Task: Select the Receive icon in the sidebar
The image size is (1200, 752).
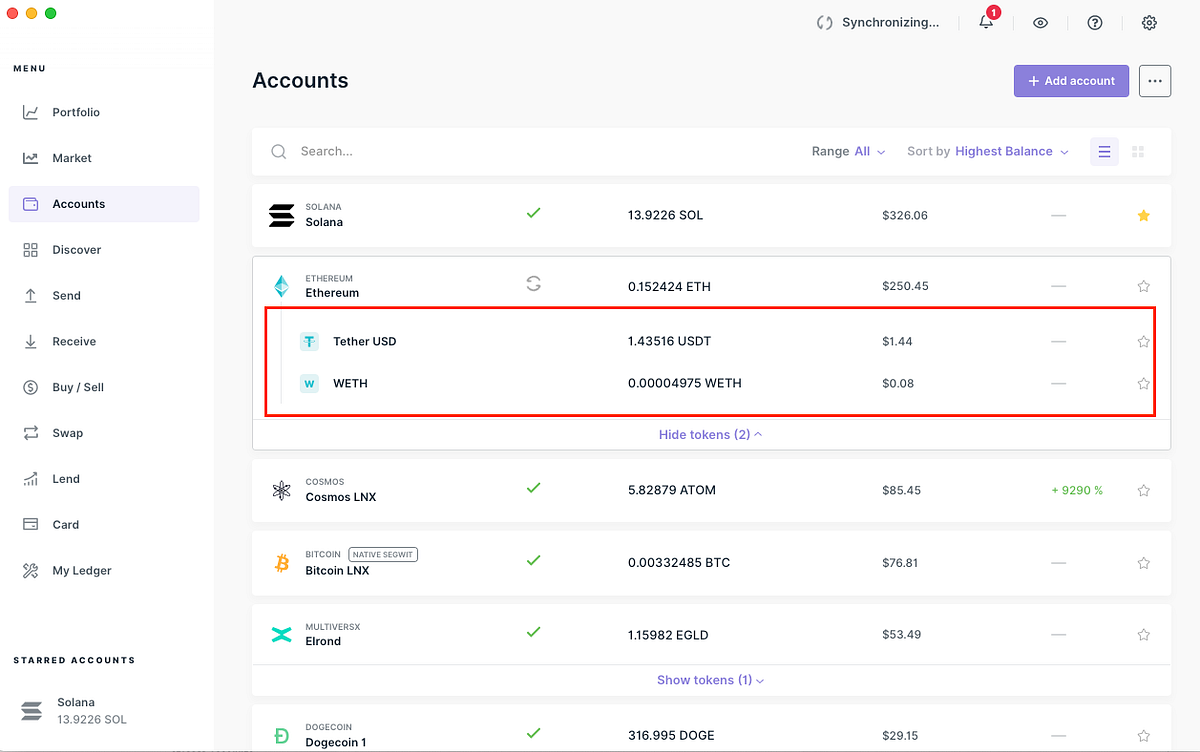Action: [29, 341]
